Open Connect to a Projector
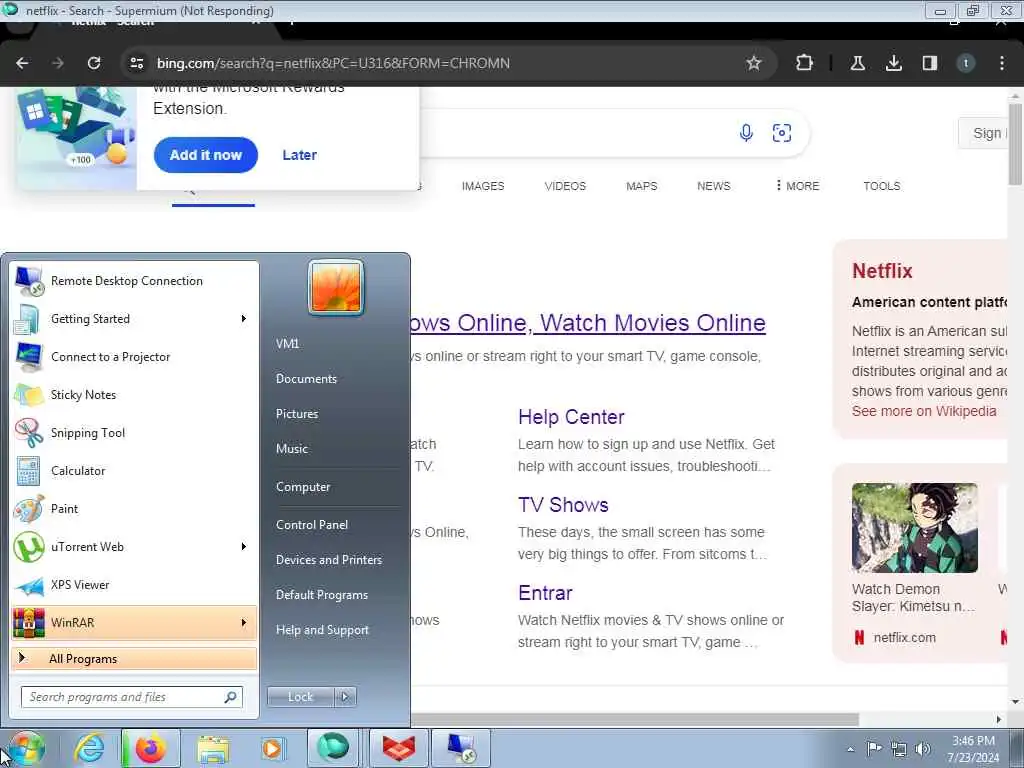1024x768 pixels. point(134,357)
